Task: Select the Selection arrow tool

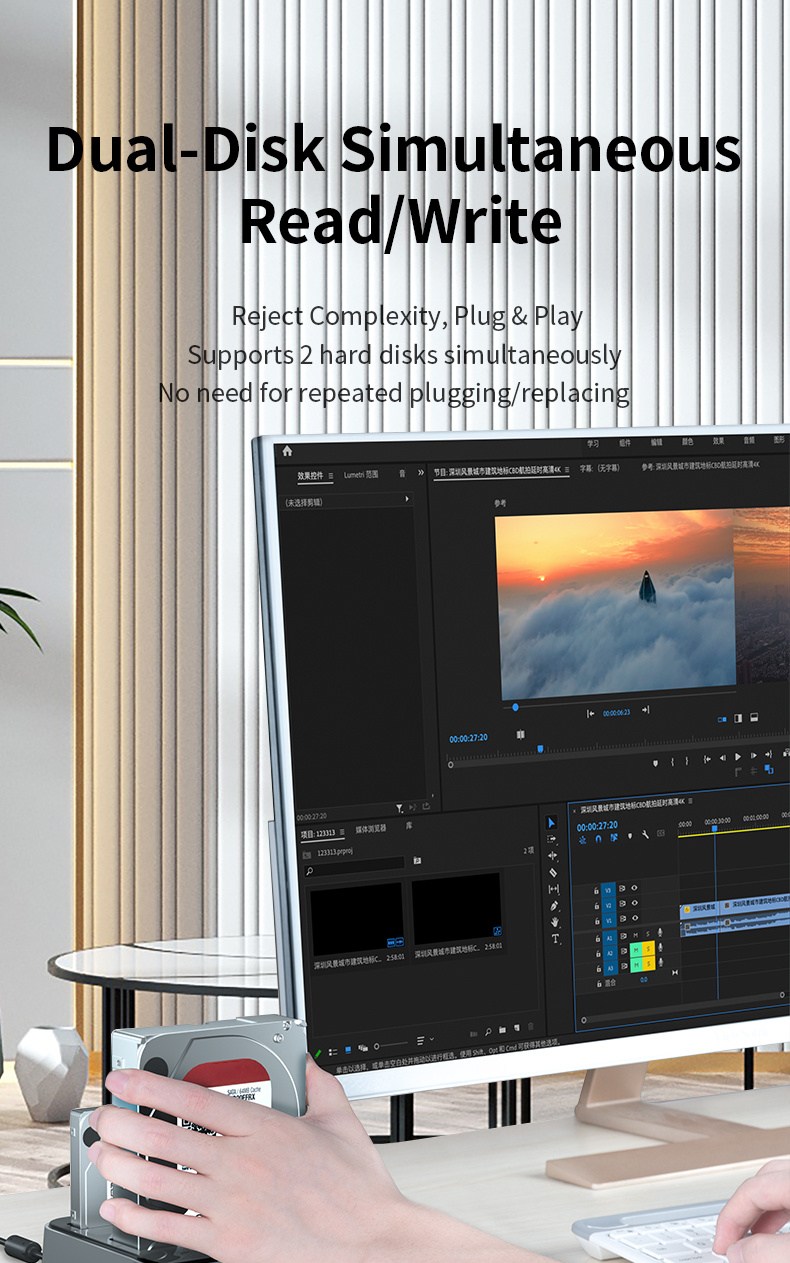Action: [551, 823]
